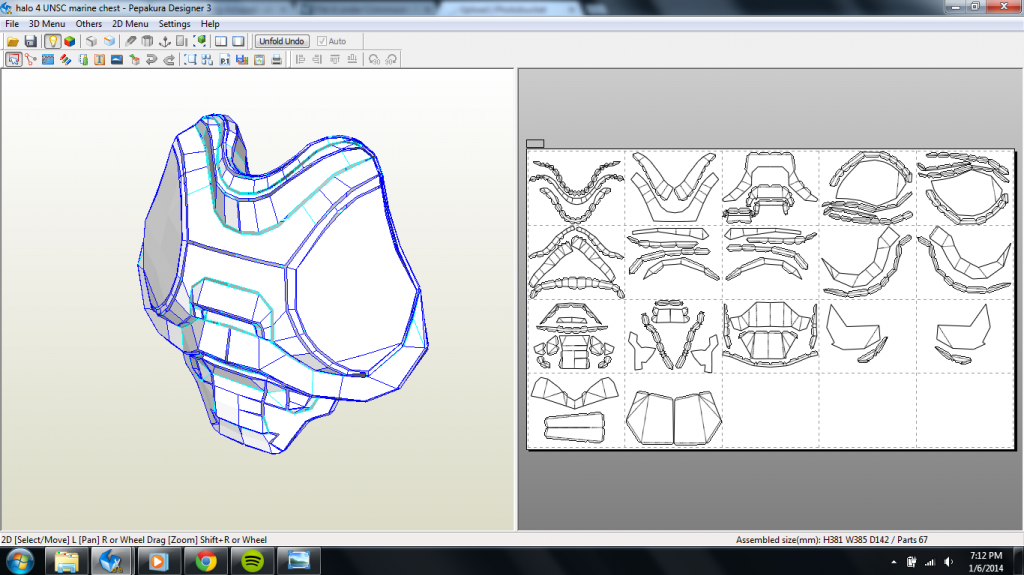The width and height of the screenshot is (1024, 575).
Task: Open the File menu
Action: coord(12,24)
